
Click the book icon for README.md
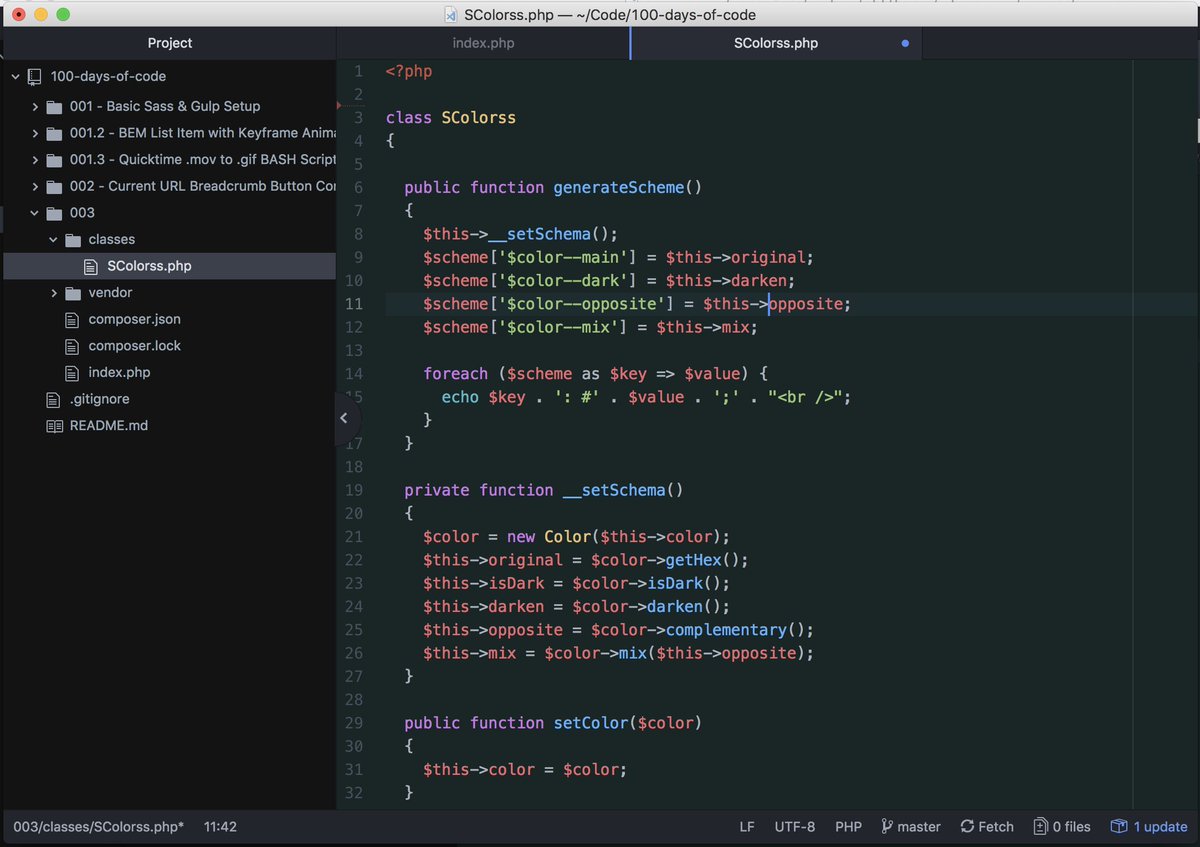coord(54,426)
